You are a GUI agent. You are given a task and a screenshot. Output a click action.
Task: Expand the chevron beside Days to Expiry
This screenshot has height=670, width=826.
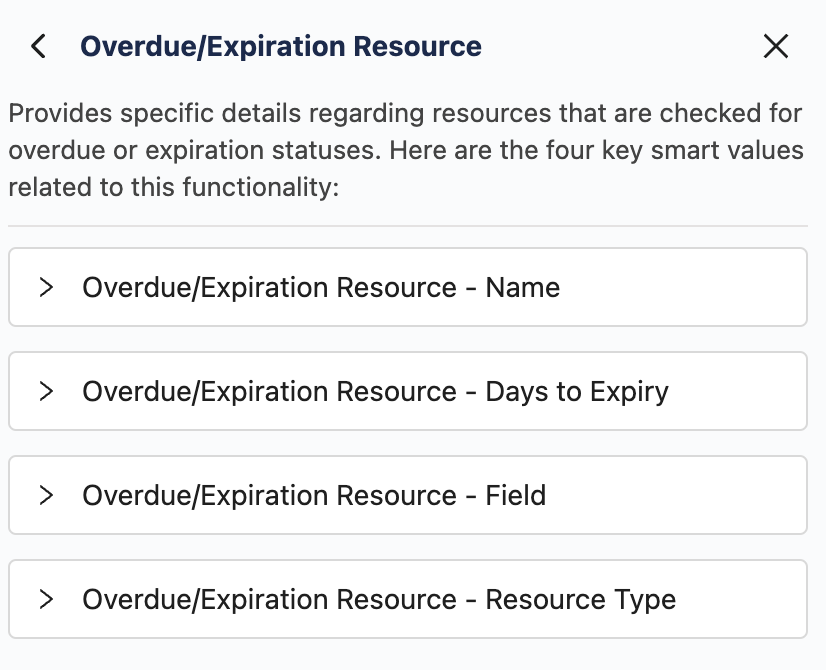tap(45, 391)
